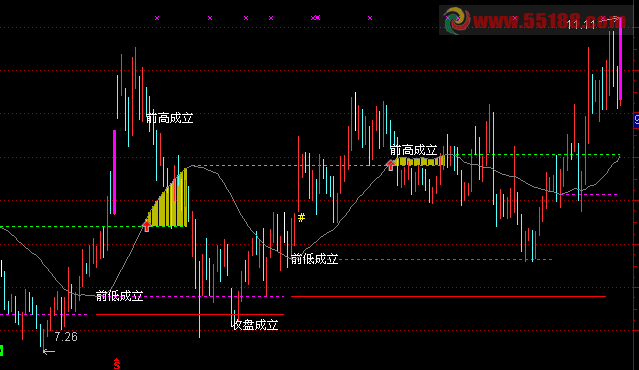Click the white left arrow beside the 7.26 low

pos(49,351)
